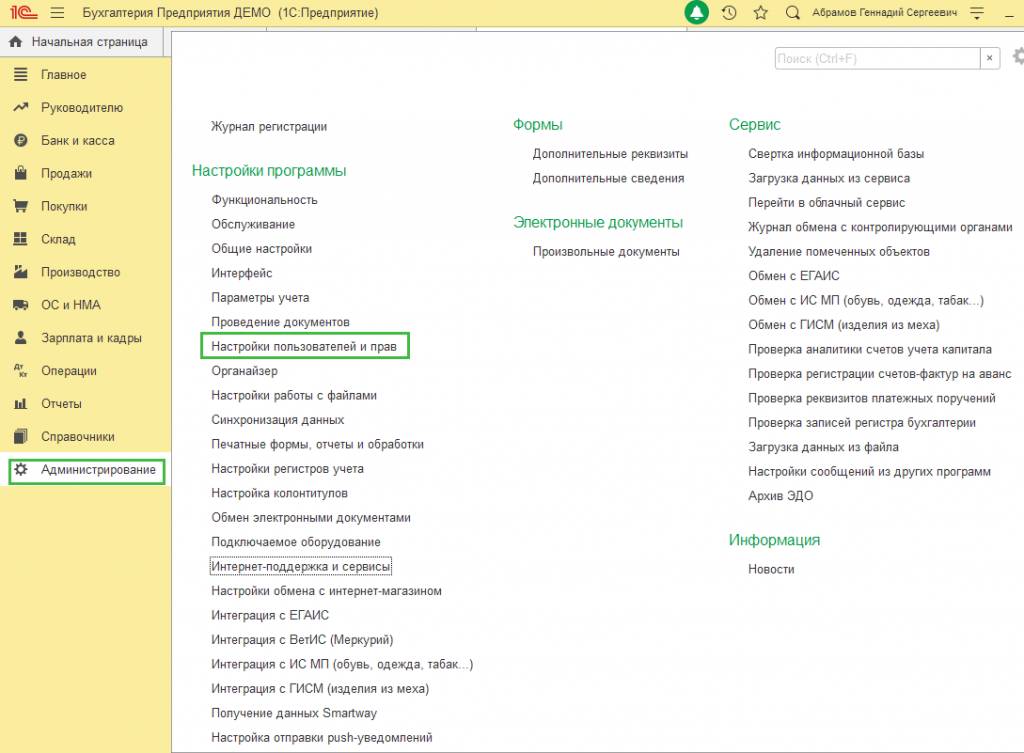The height and width of the screenshot is (753, 1024).
Task: Open Получение данных Smartway
Action: click(x=294, y=713)
